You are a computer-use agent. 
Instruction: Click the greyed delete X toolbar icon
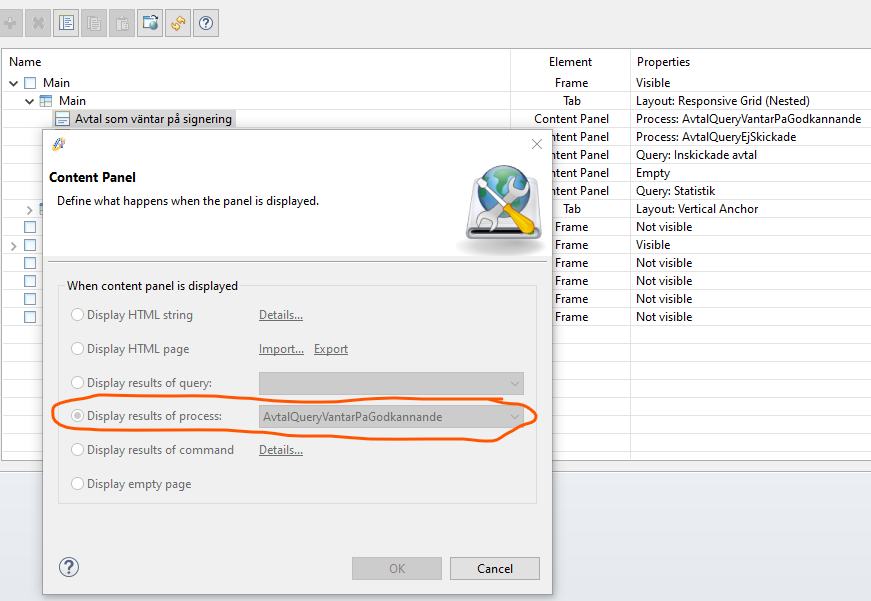pyautogui.click(x=38, y=23)
